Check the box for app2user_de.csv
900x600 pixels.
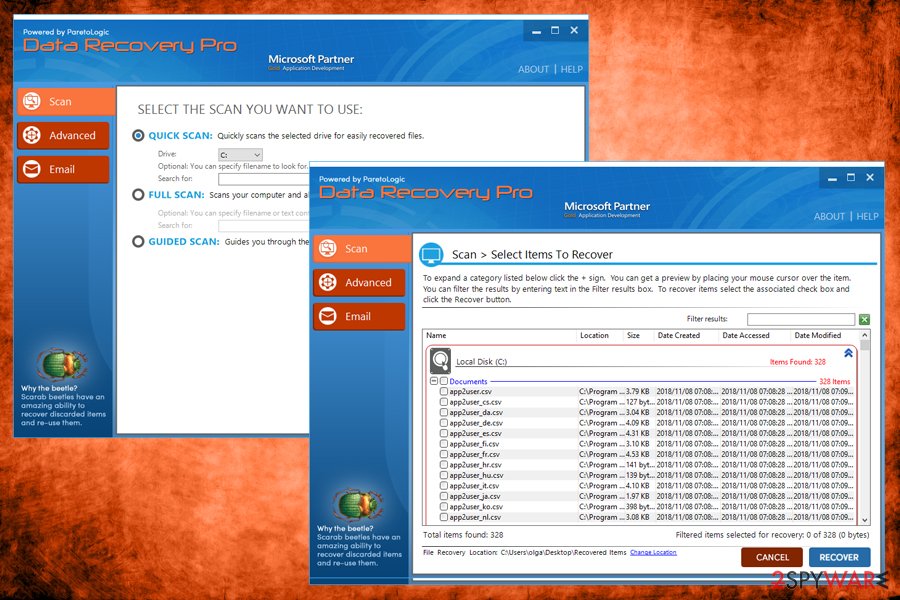tap(444, 423)
